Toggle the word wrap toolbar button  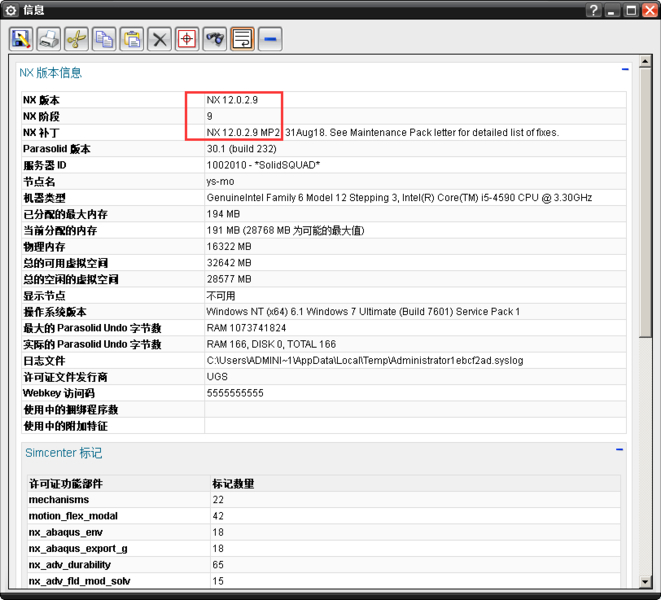click(242, 40)
